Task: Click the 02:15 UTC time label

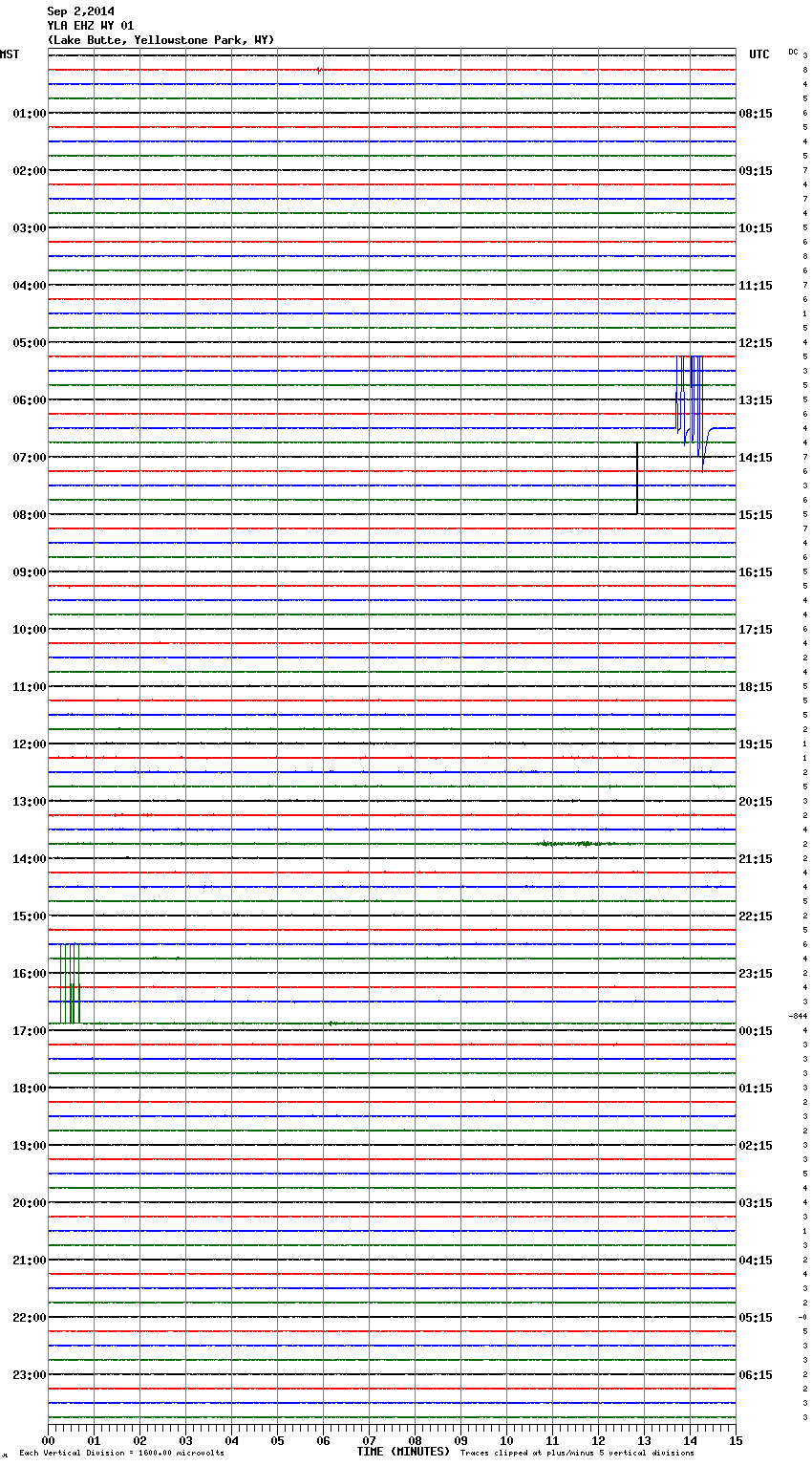Action: [x=756, y=1146]
